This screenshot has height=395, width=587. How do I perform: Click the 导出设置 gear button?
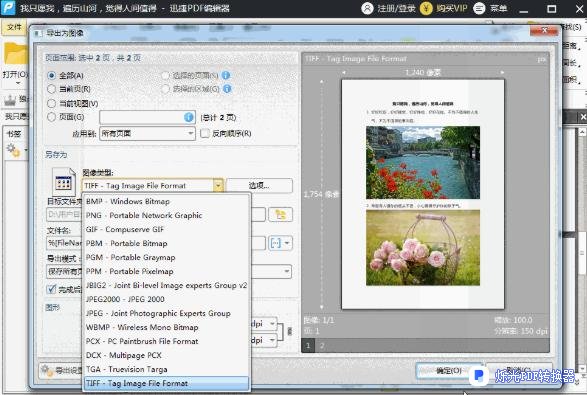[x=61, y=371]
